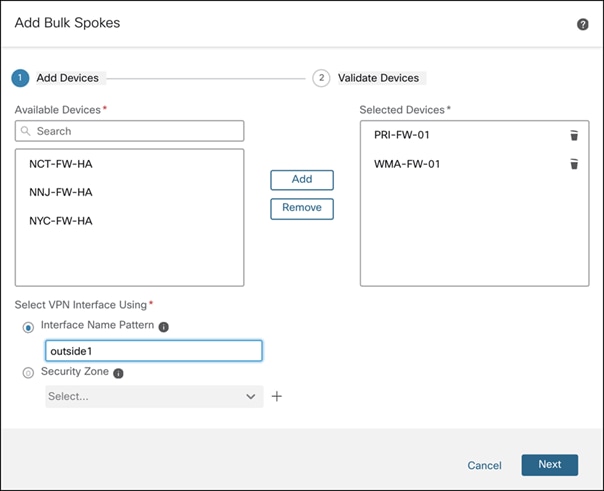The image size is (604, 491).
Task: Click the search magnifier icon
Action: click(26, 131)
